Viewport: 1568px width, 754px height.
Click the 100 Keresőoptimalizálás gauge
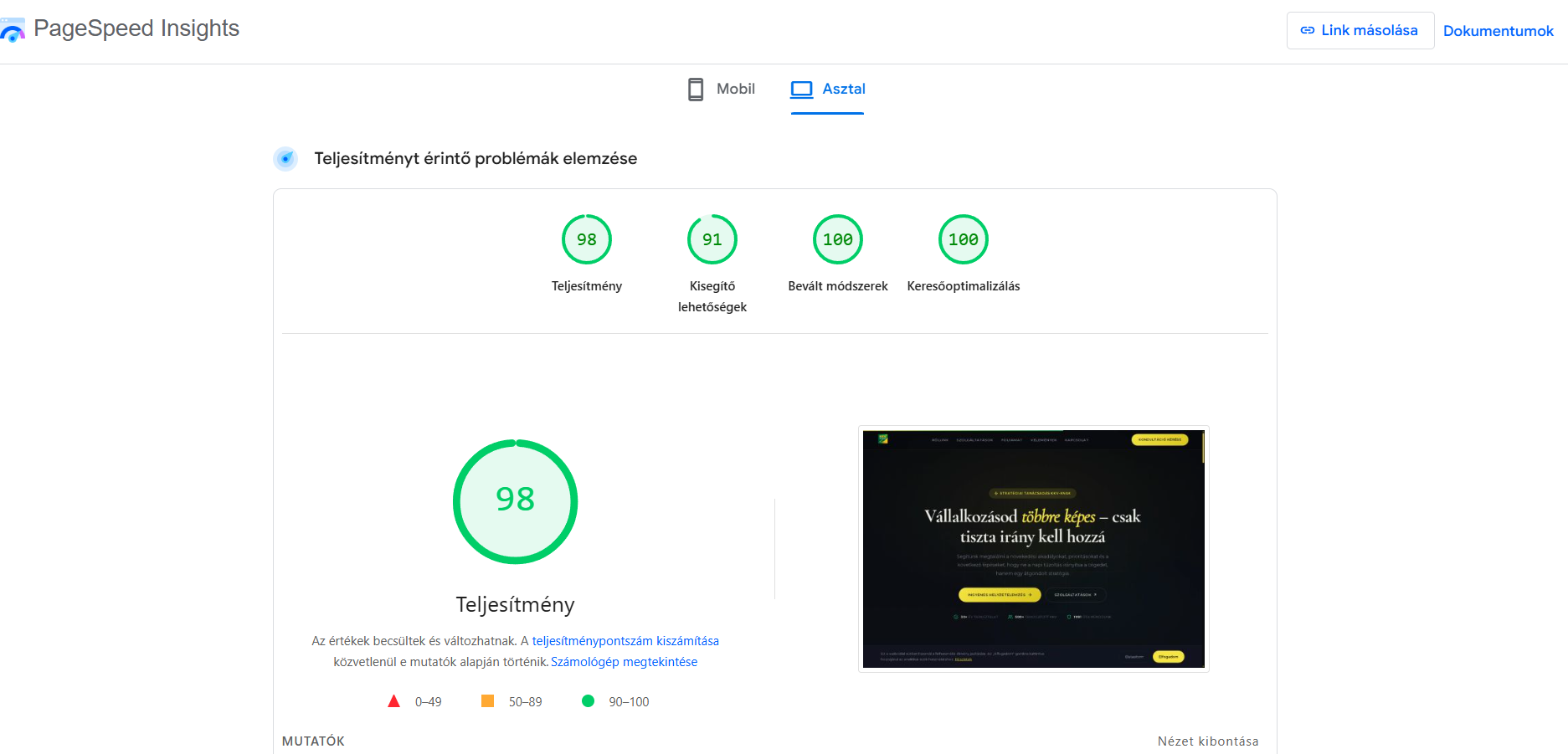[x=964, y=239]
